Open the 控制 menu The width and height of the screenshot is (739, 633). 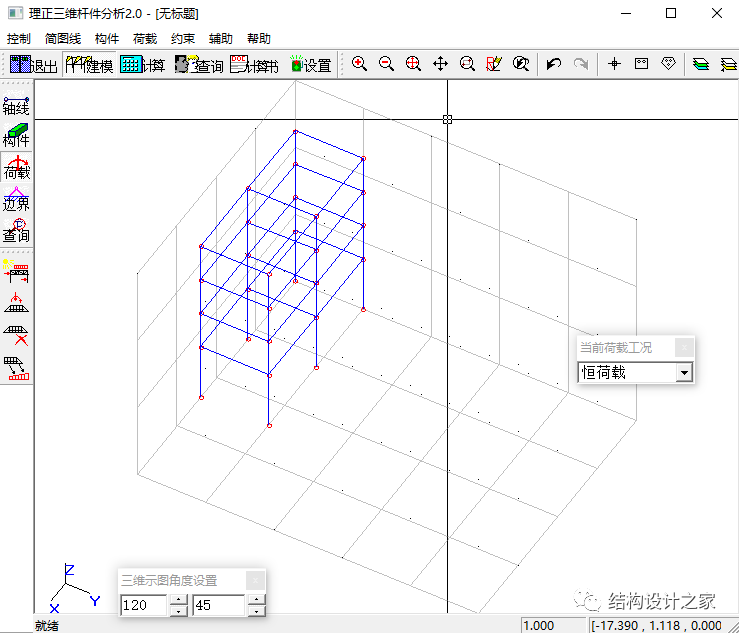[x=19, y=39]
